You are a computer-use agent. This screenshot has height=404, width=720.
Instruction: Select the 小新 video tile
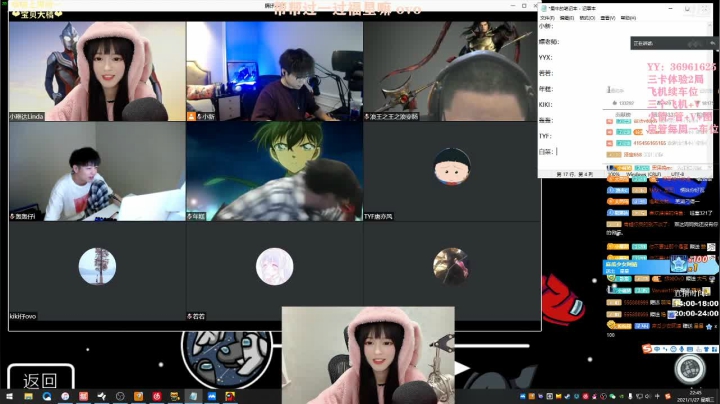tap(275, 71)
